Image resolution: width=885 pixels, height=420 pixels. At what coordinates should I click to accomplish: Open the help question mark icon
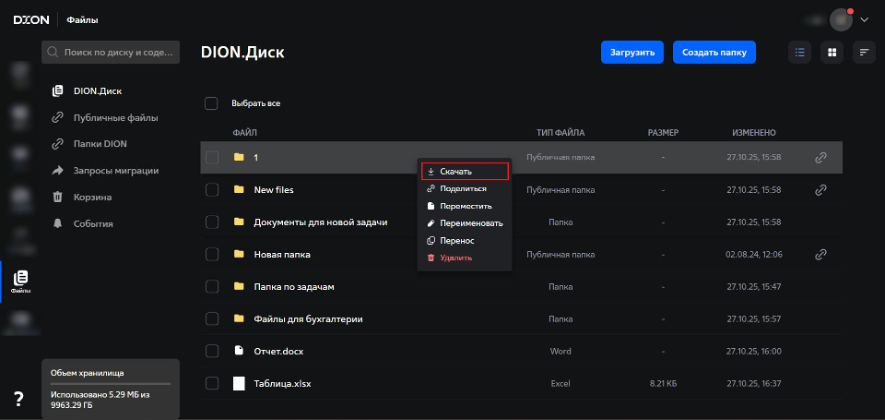point(18,398)
